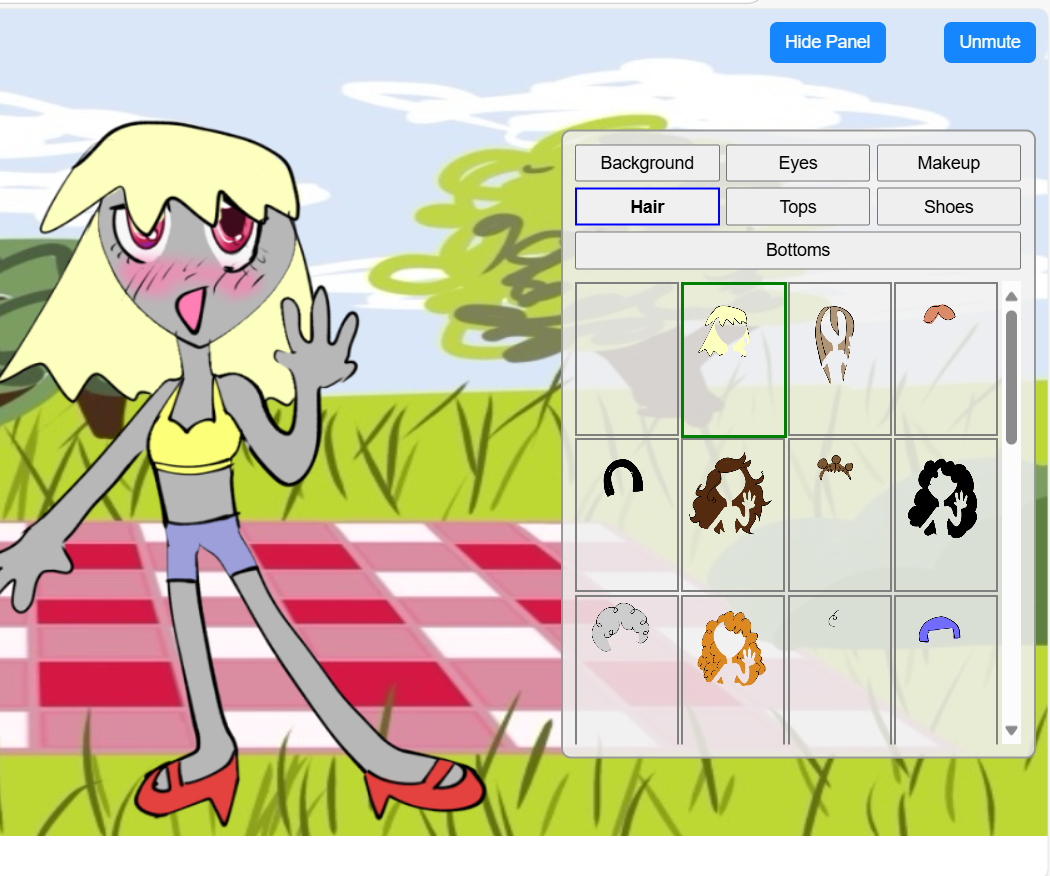This screenshot has height=876, width=1050.
Task: Click the hair list scroll-up arrow
Action: (x=1011, y=296)
